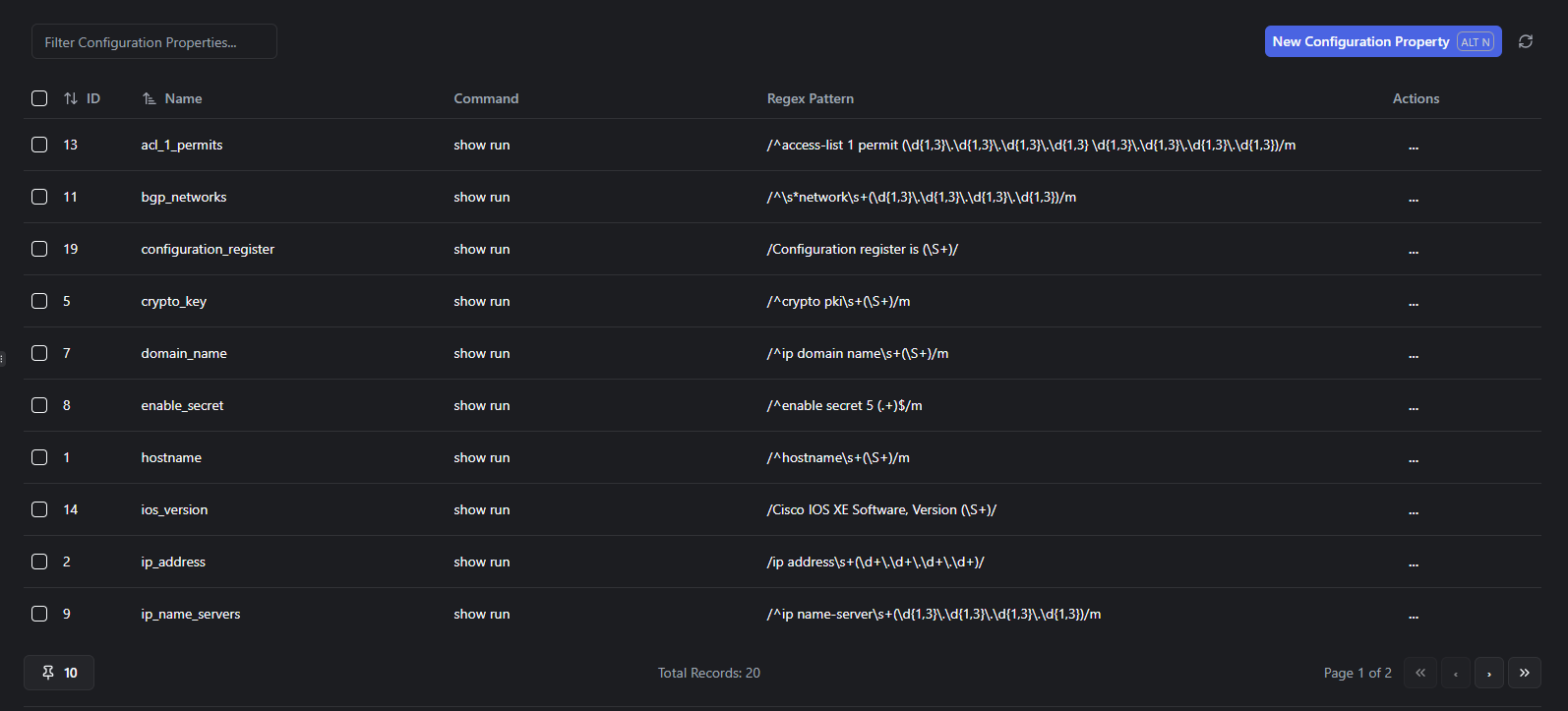Screen dimensions: 1568x711
Task: Sort by ID column arrows icon
Action: pyautogui.click(x=71, y=98)
